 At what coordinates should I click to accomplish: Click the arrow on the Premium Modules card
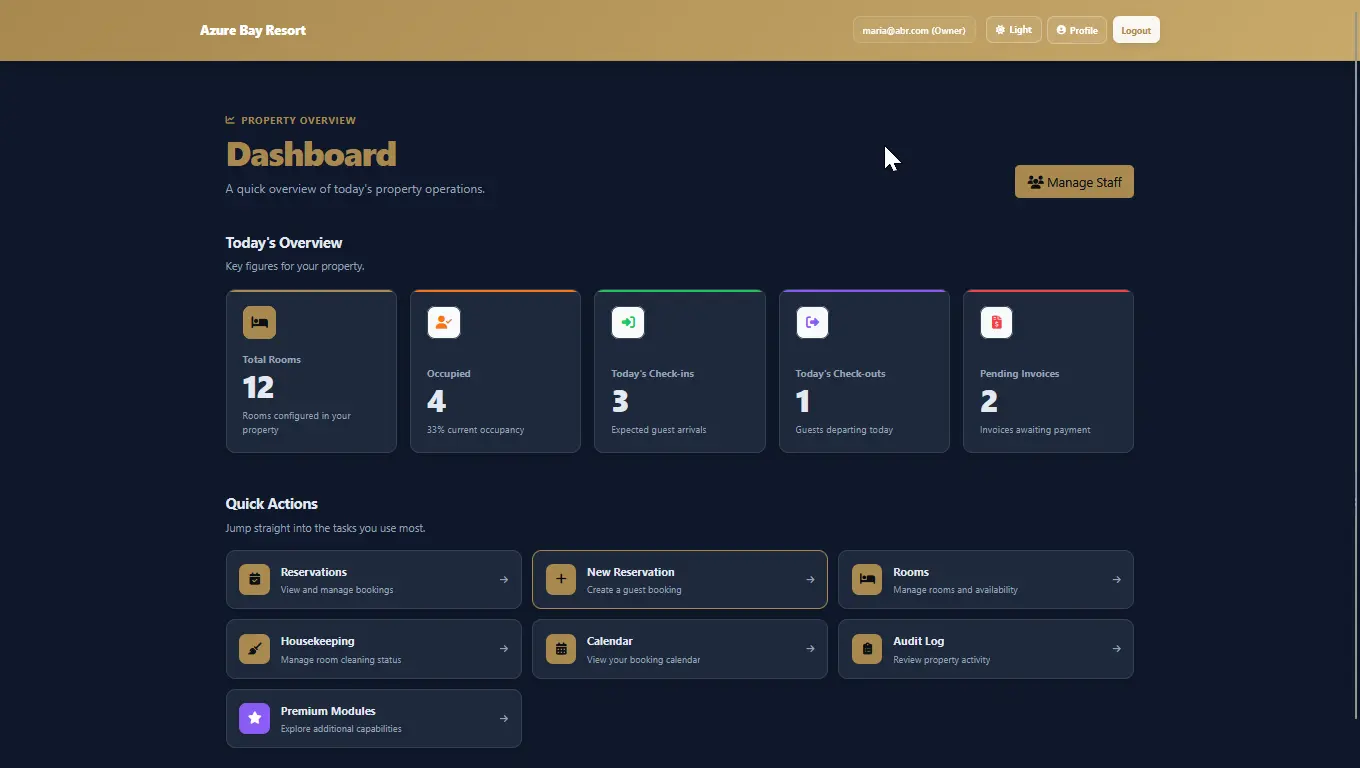(504, 718)
